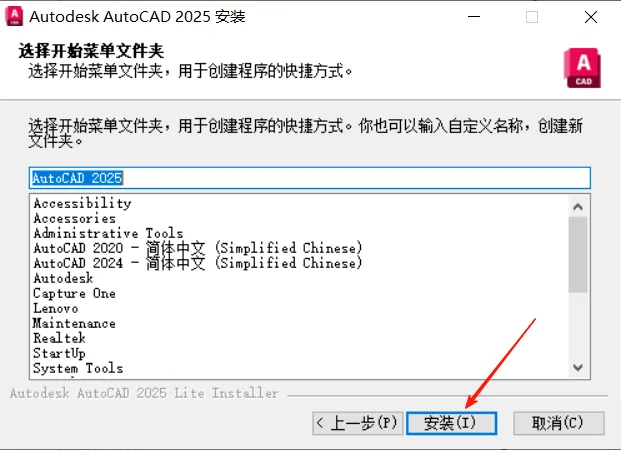Choose the Capture One folder
The height and width of the screenshot is (451, 622).
pyautogui.click(x=75, y=293)
